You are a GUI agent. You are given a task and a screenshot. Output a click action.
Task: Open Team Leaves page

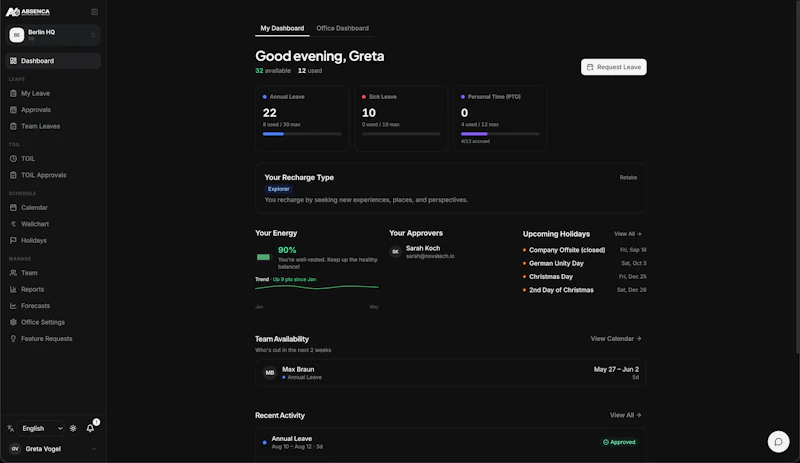(53, 126)
